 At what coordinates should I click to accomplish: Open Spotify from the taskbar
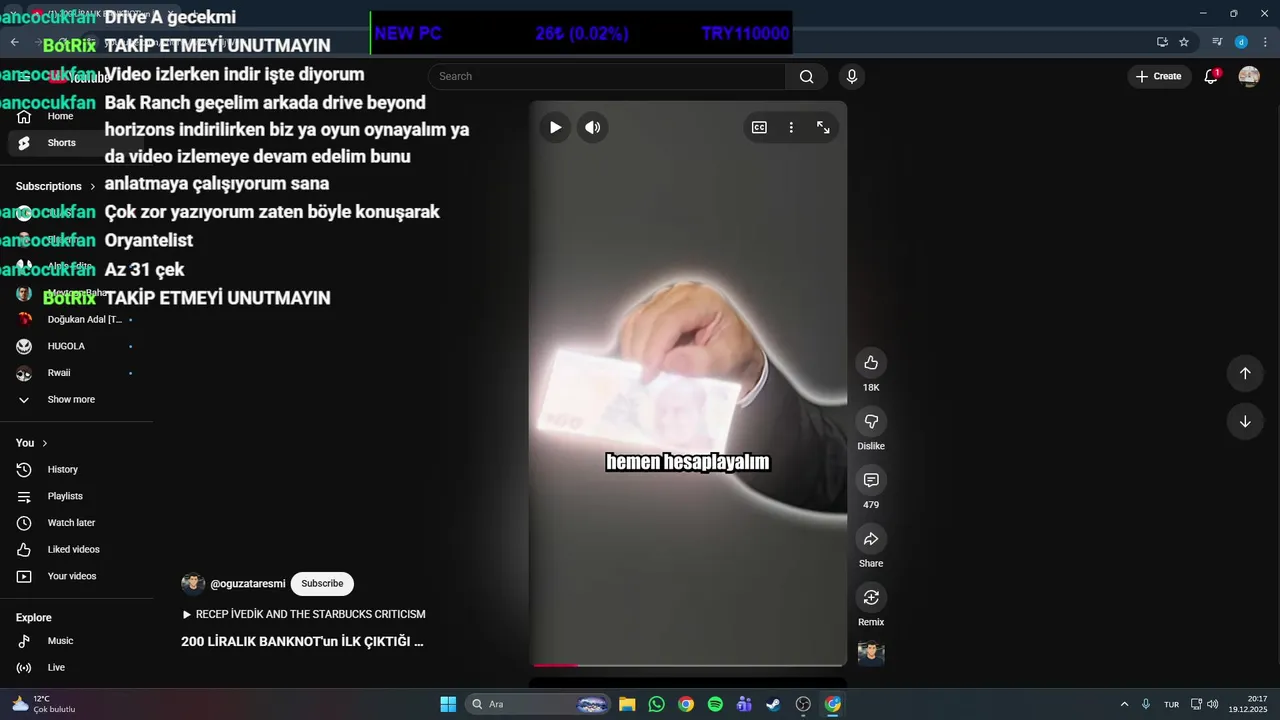[715, 704]
